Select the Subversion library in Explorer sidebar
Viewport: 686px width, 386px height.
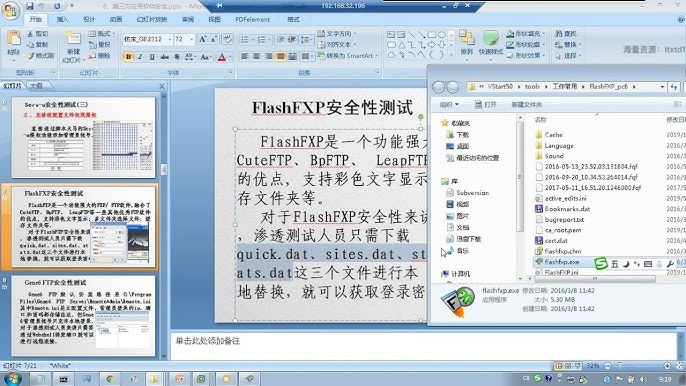pyautogui.click(x=467, y=193)
